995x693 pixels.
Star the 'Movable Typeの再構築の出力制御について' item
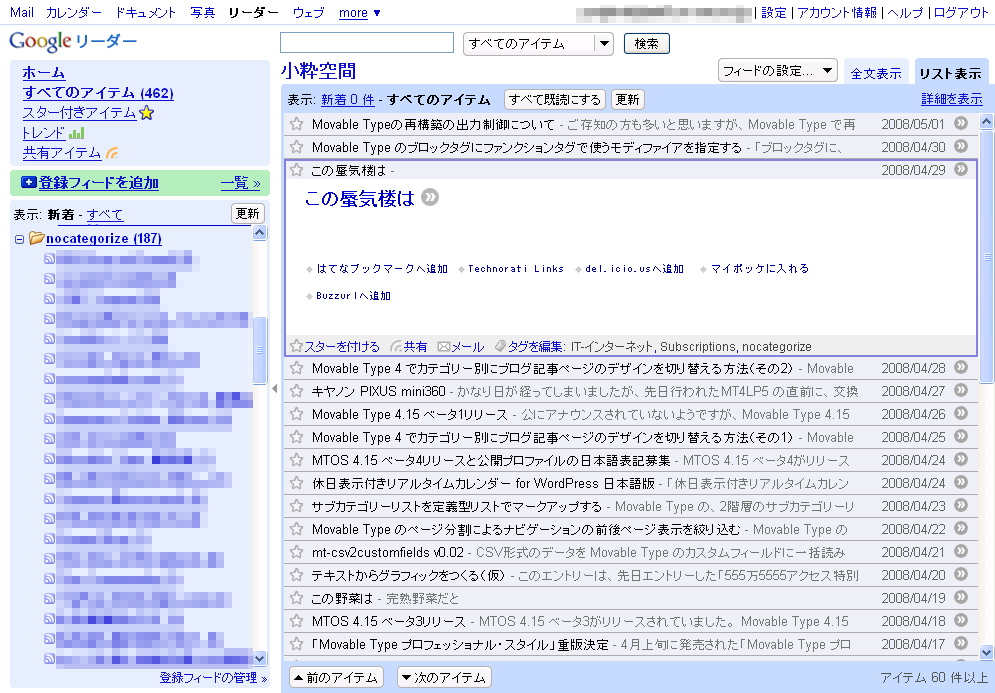296,124
